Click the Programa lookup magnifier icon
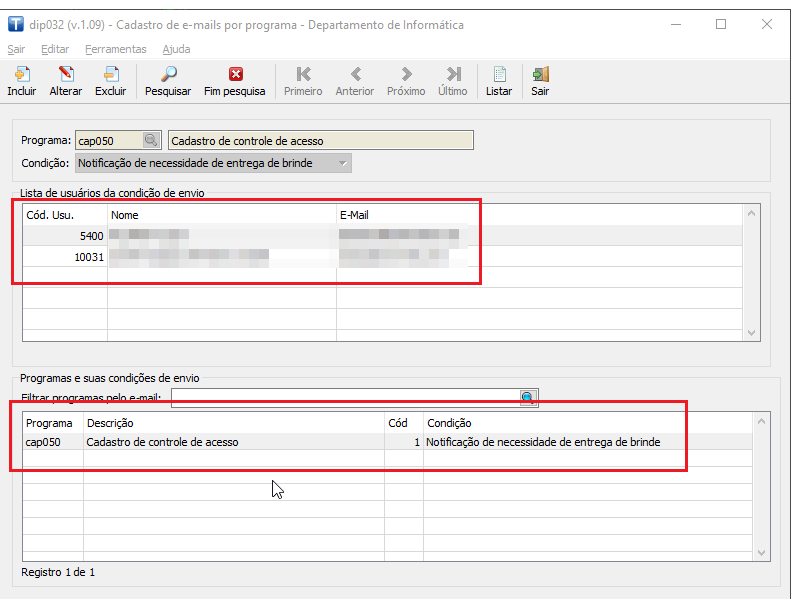This screenshot has width=800, height=606. (x=151, y=141)
